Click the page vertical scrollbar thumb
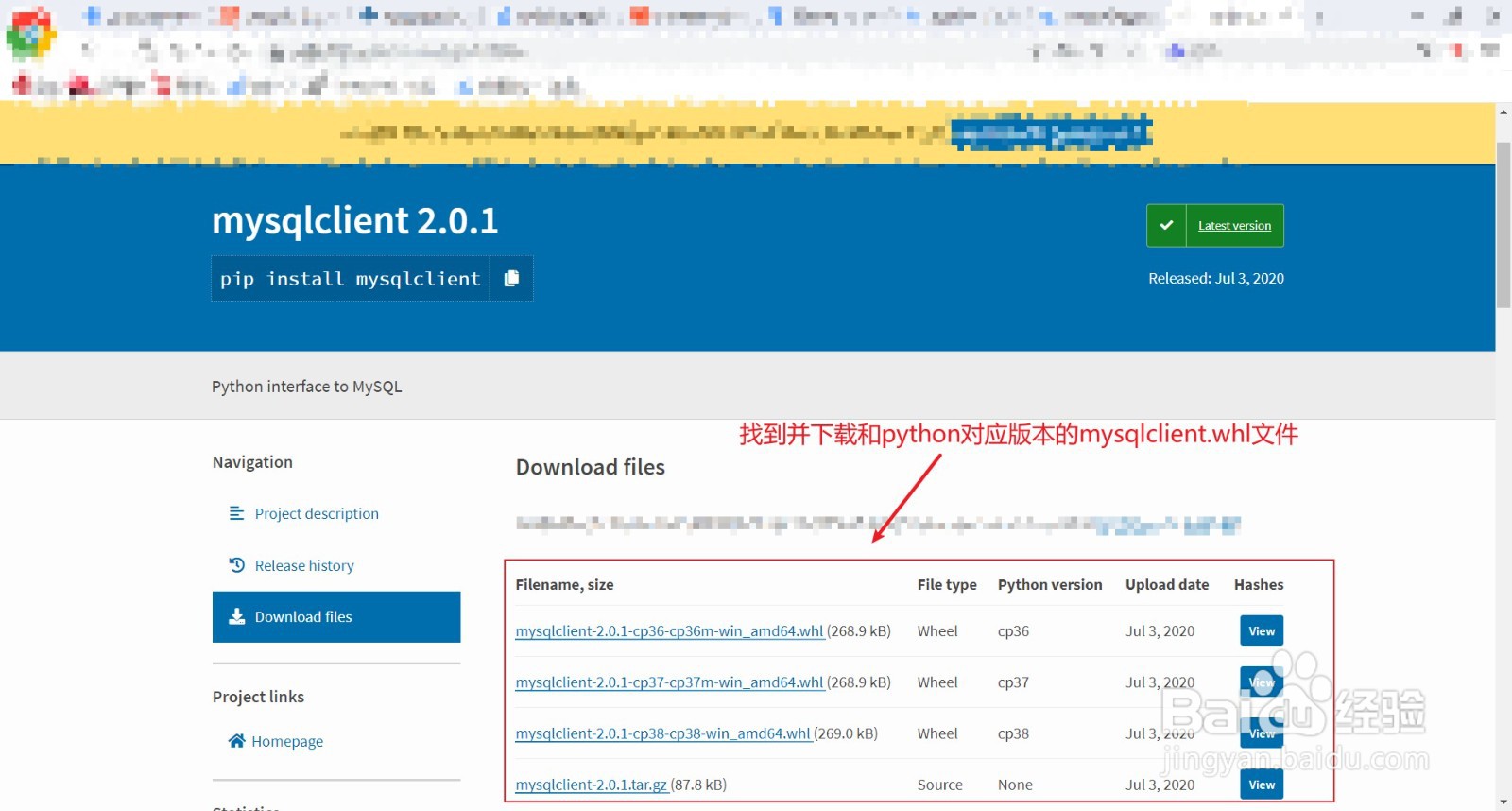Viewport: 1512px width, 811px height. pyautogui.click(x=1503, y=224)
